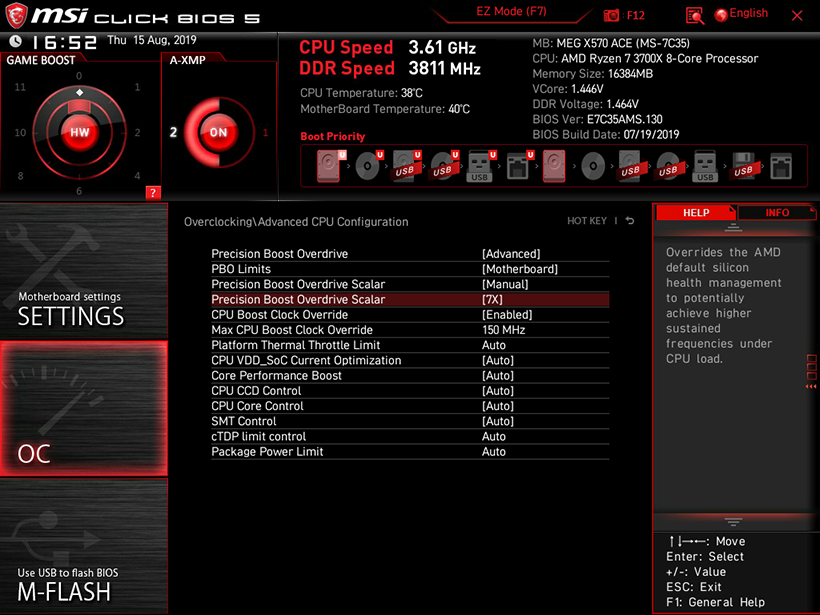Edit cTDP limit control Auto value
Viewport: 820px width, 615px height.
click(x=494, y=436)
